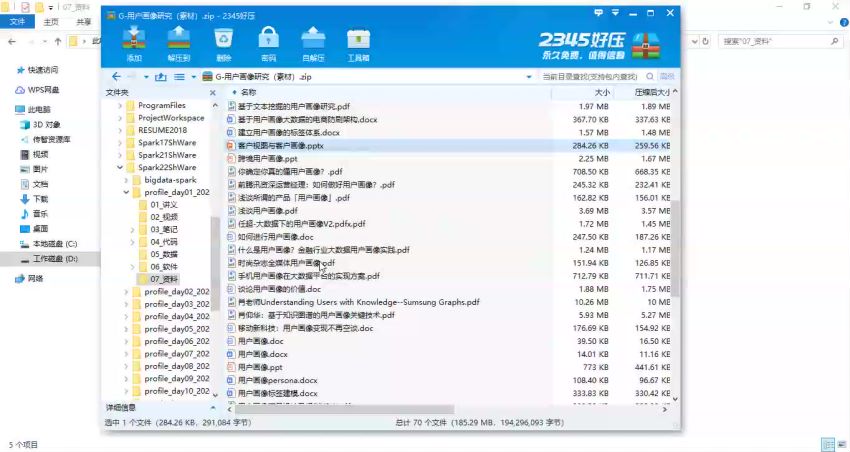Screen dimensions: 850x452
Task: Select the 03_笔记 folder in tree
Action: coord(163,229)
